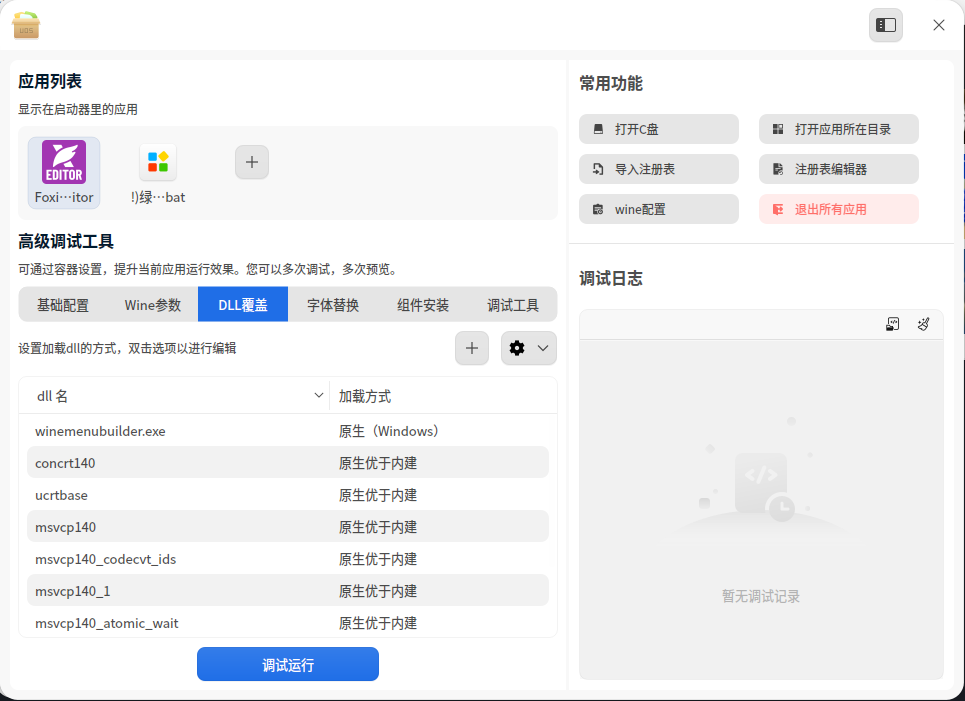965x701 pixels.
Task: Select the msvcp140_codecvt_ids row
Action: 288,559
